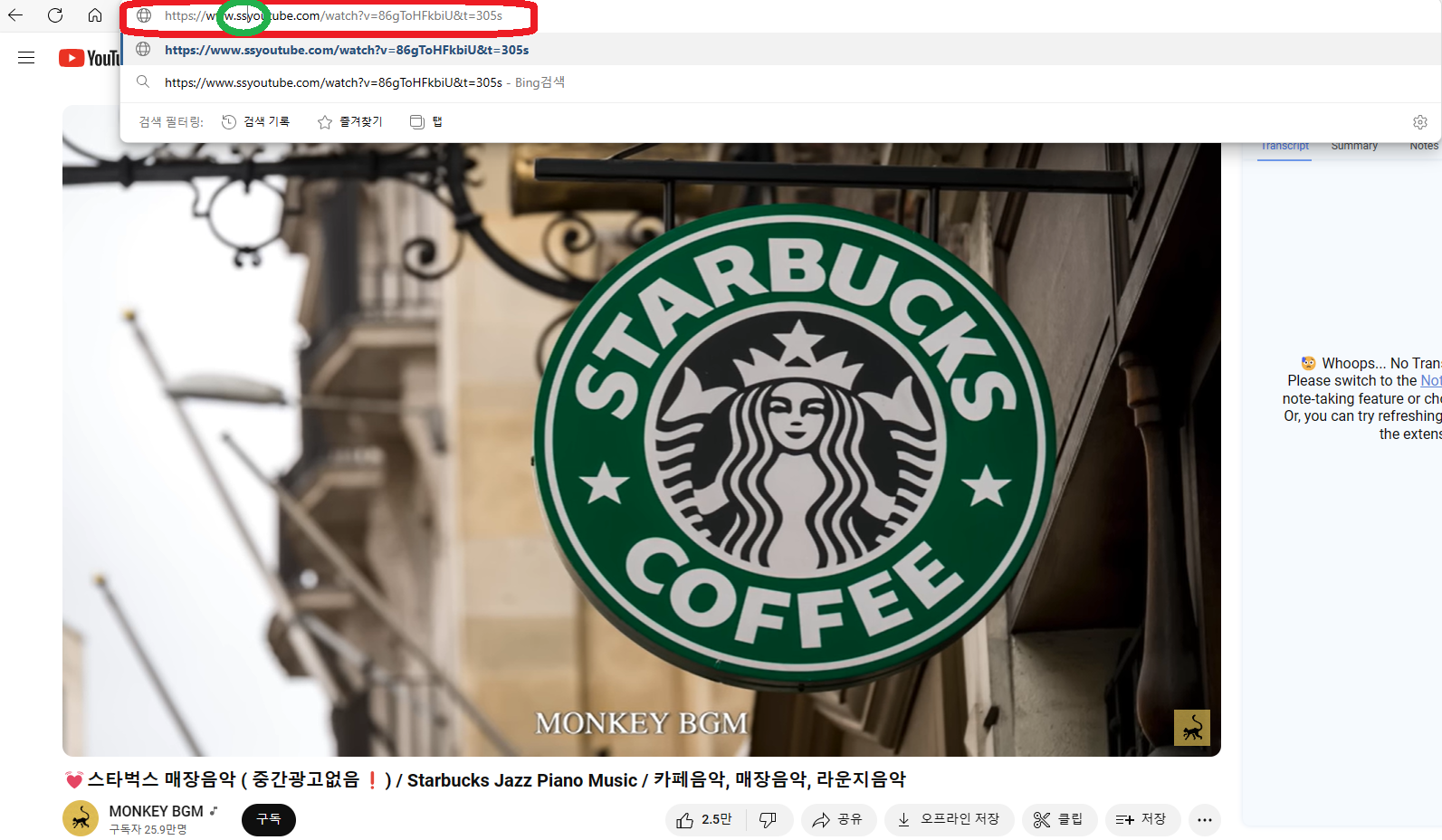The image size is (1442, 840).
Task: Filter suggestions by 탭
Action: [x=426, y=121]
